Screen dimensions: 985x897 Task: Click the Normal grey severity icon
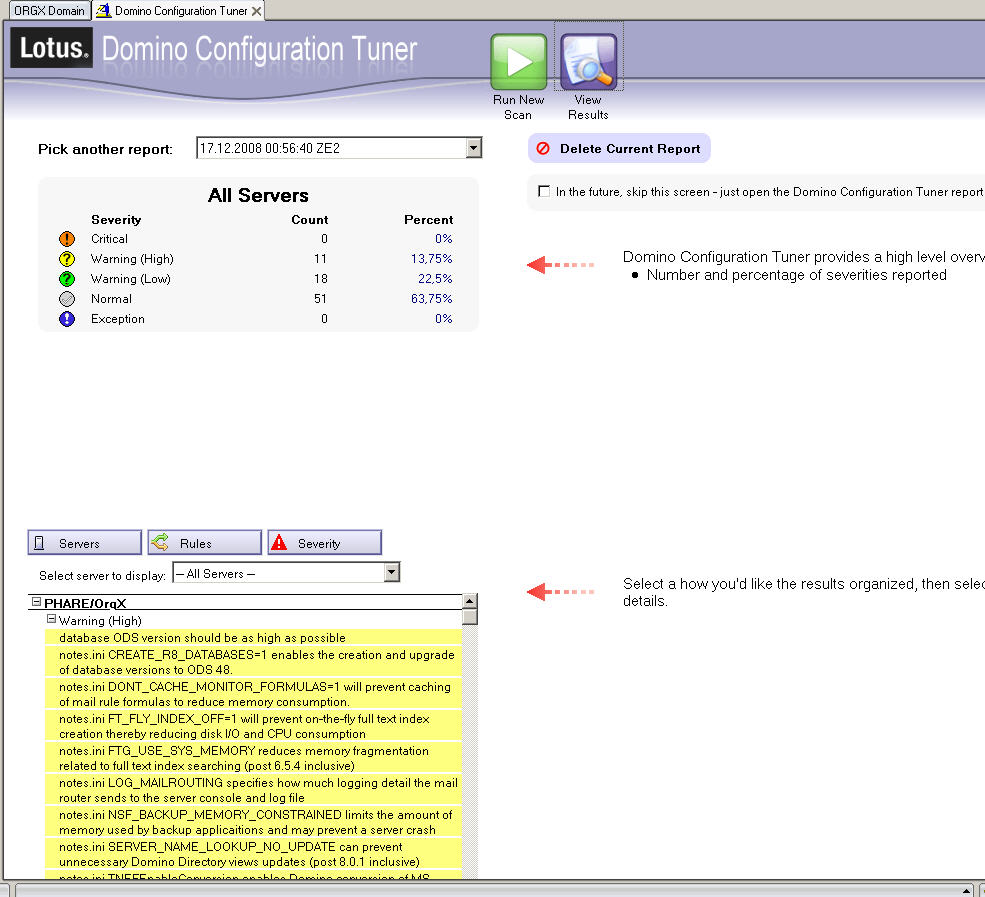[67, 299]
